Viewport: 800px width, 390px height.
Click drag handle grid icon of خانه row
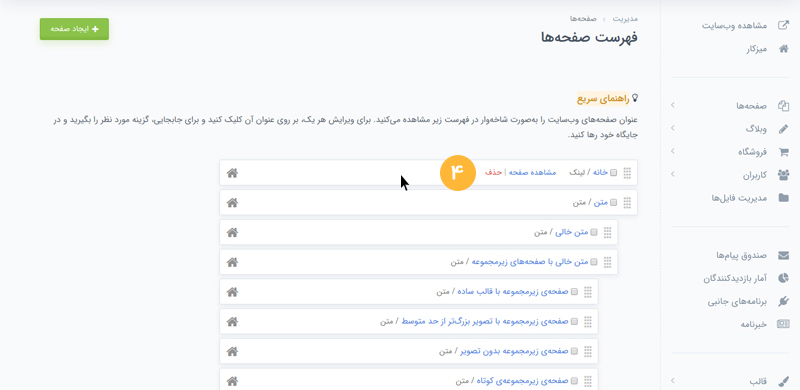coord(627,173)
